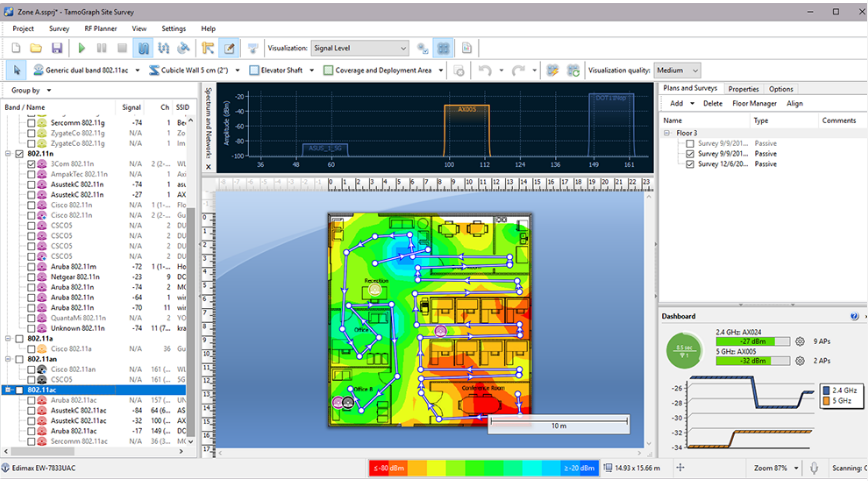Image resolution: width=868 pixels, height=481 pixels.
Task: Open settings gear for 5 GHz AX005
Action: 799,361
